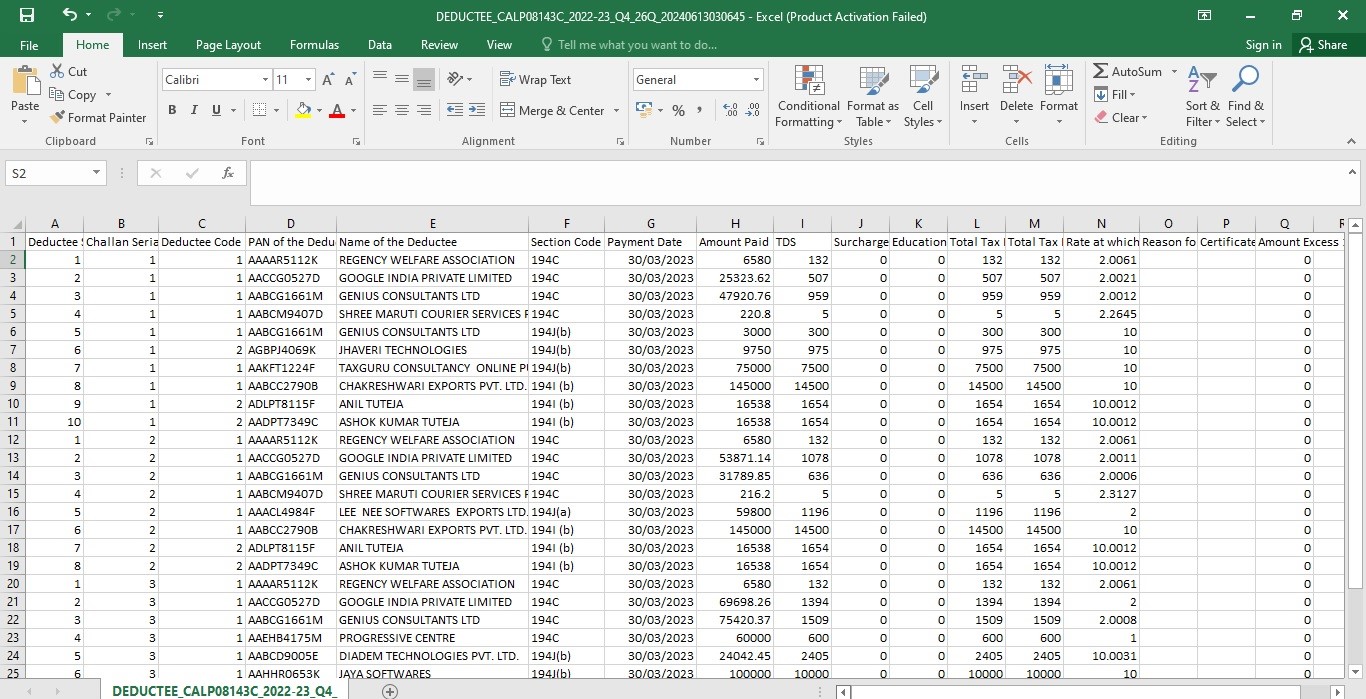This screenshot has width=1366, height=699.
Task: Toggle Bold formatting
Action: pyautogui.click(x=172, y=110)
